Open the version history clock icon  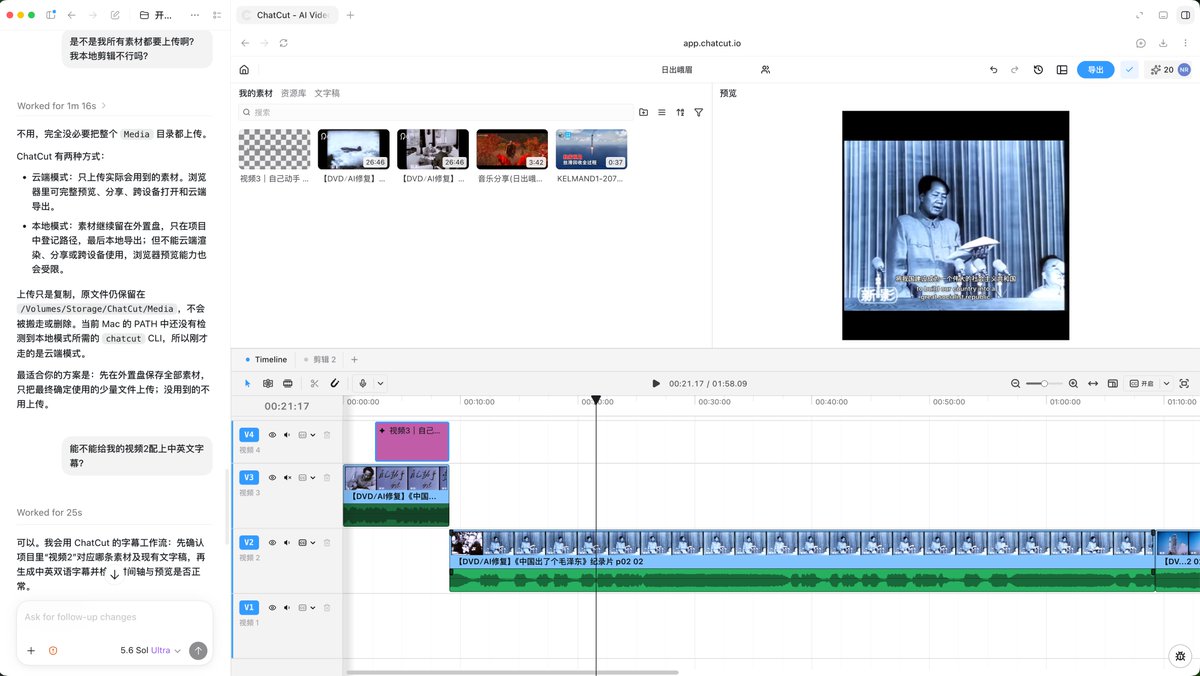(x=1038, y=70)
